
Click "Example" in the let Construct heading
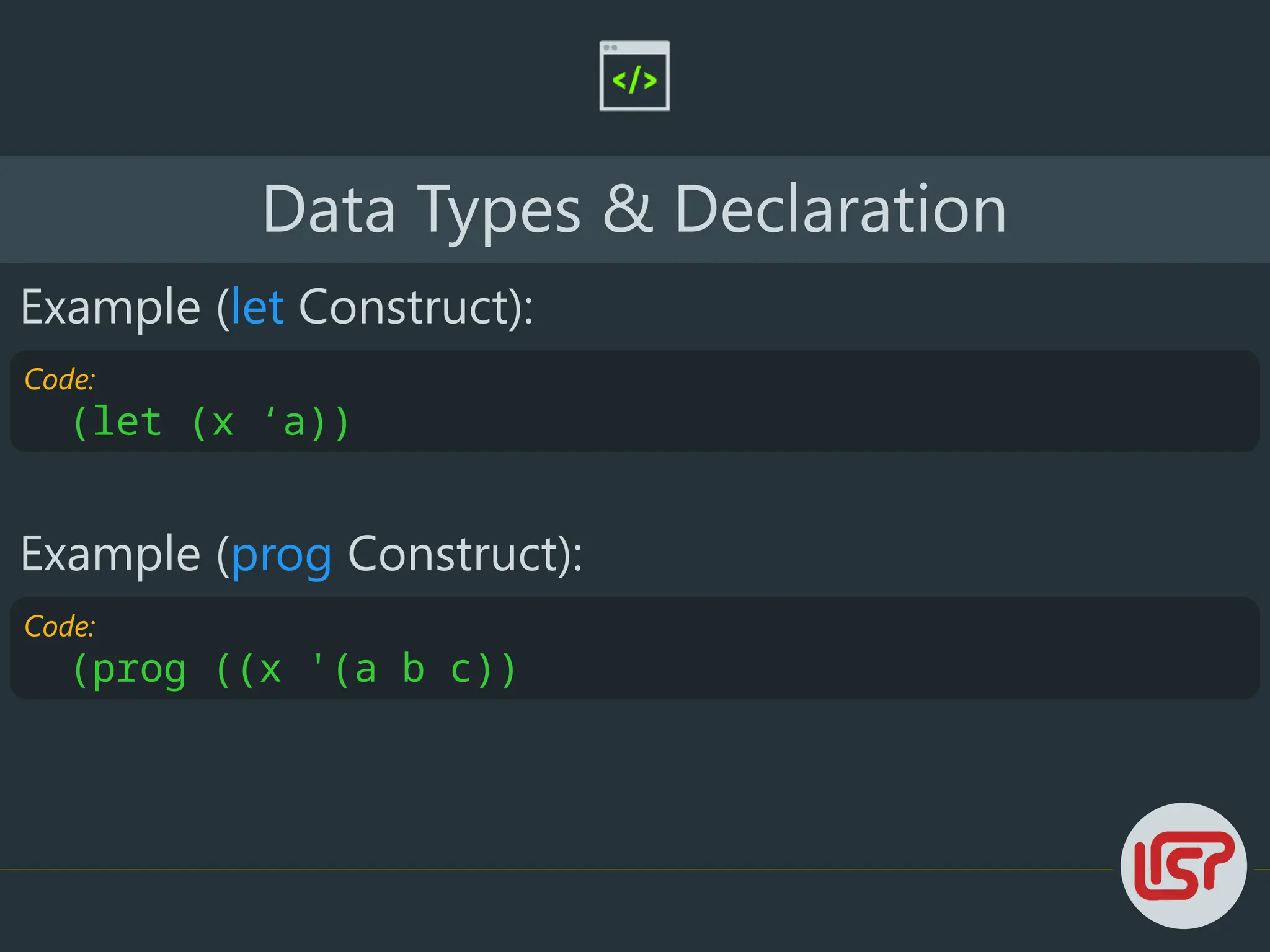coord(110,307)
